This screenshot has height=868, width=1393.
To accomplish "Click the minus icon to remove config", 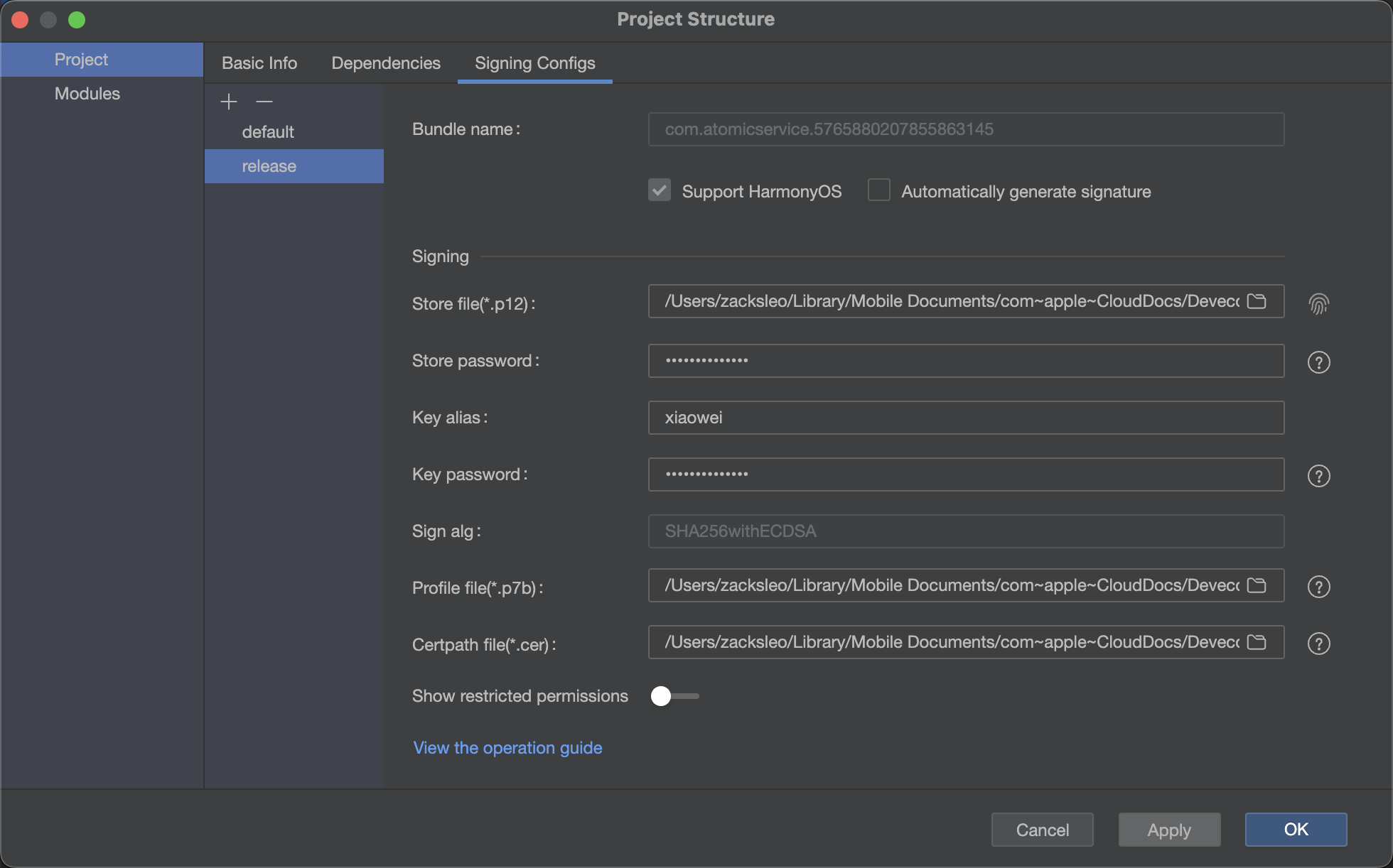I will pyautogui.click(x=264, y=102).
